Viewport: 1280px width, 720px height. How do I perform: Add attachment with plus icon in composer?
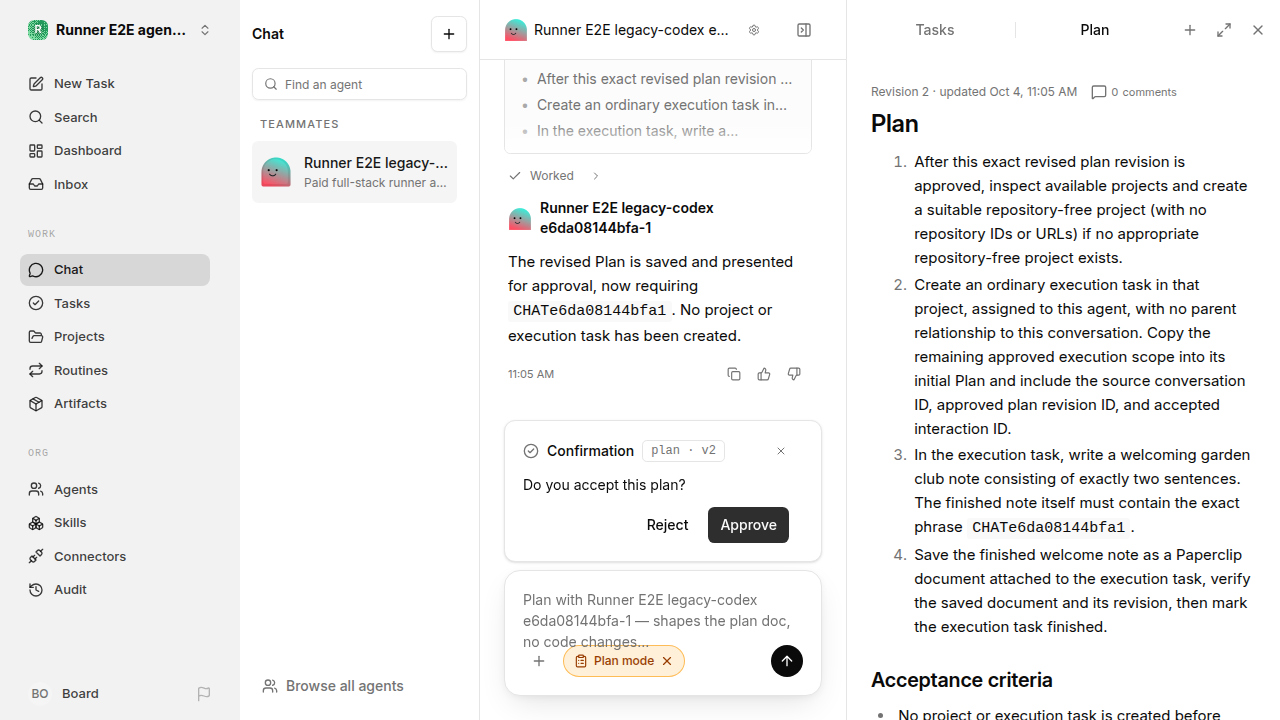539,661
